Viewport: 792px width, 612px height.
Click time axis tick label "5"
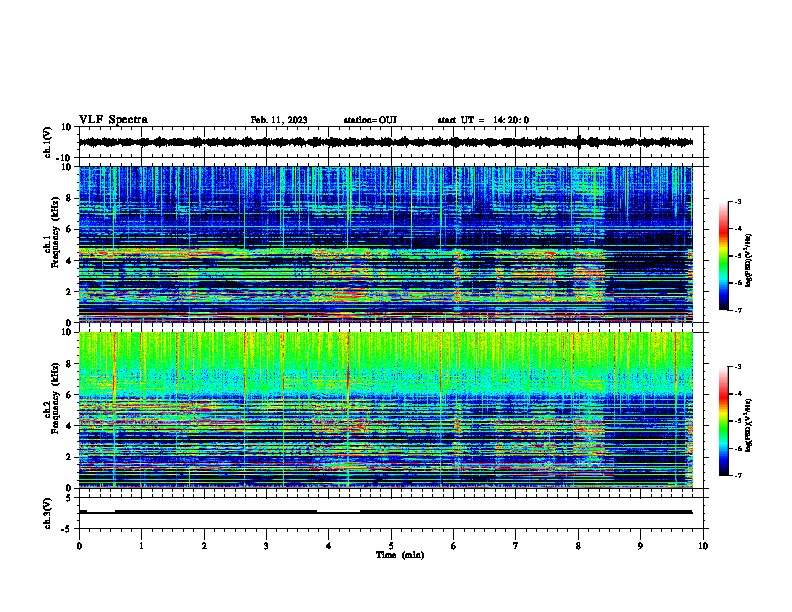pos(391,546)
